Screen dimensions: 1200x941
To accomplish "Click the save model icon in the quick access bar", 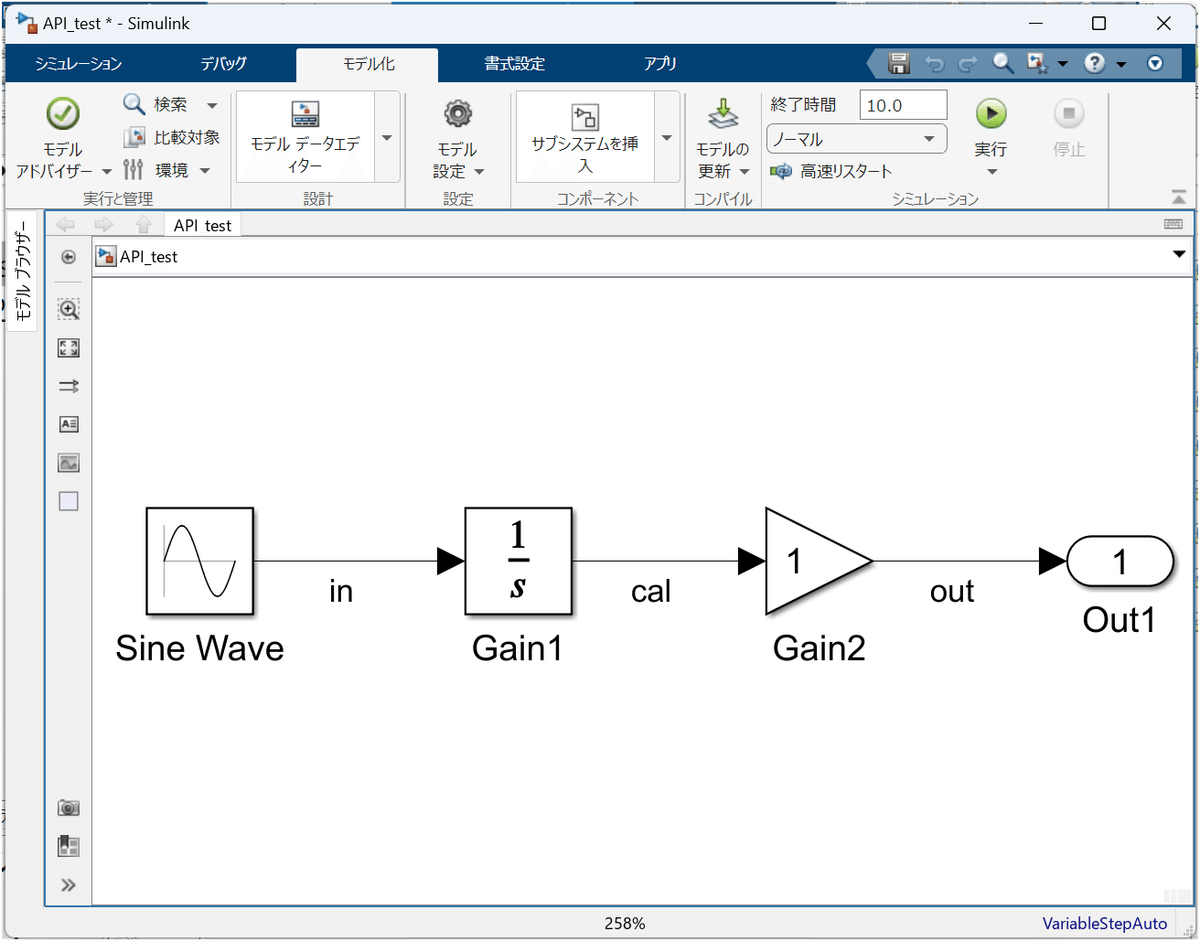I will pos(897,62).
